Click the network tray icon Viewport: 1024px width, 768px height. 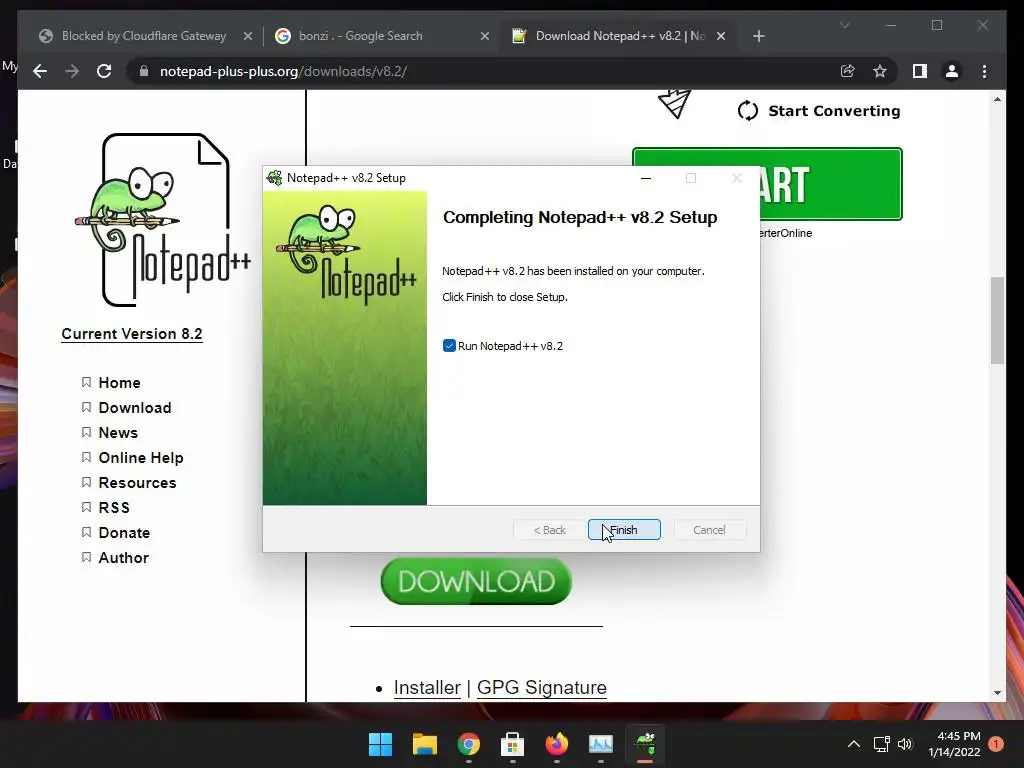click(882, 744)
